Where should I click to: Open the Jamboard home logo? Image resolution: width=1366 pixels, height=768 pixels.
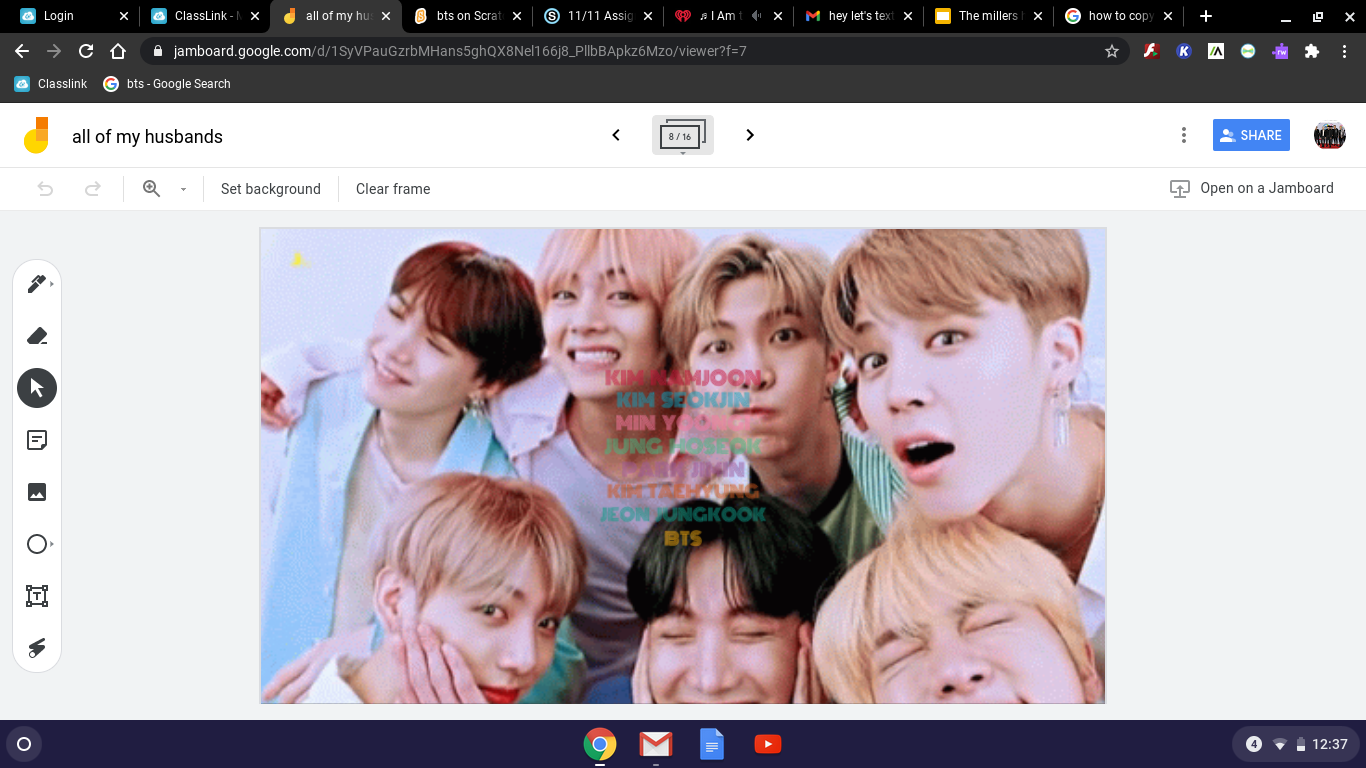36,135
